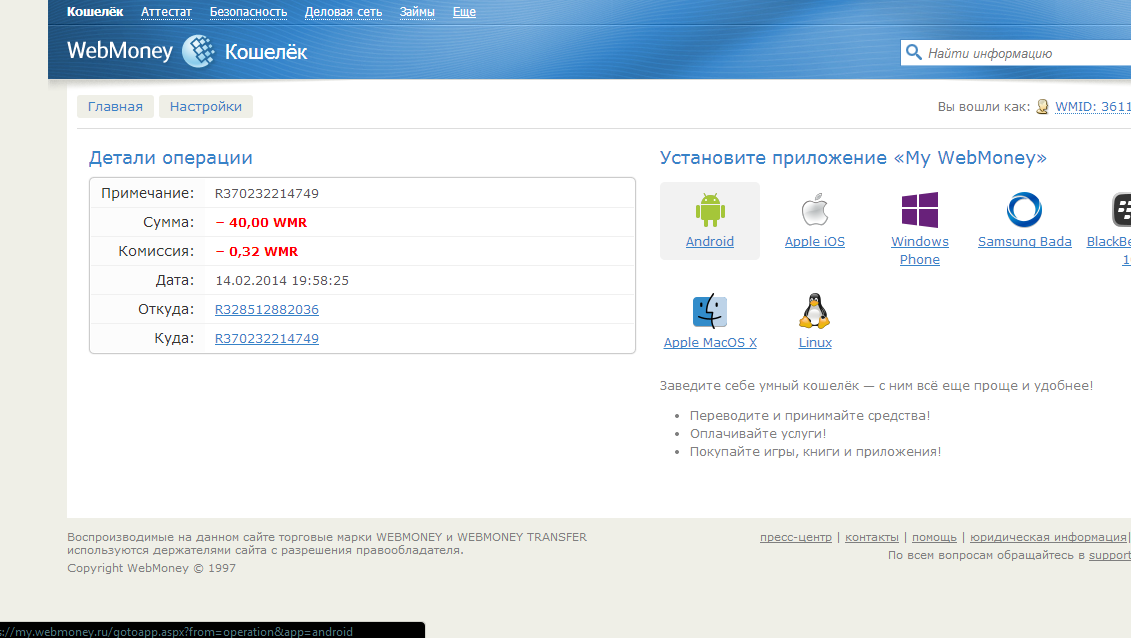The image size is (1131, 638).
Task: Click the Установите приложение «My WebMoney» heading
Action: click(x=853, y=158)
